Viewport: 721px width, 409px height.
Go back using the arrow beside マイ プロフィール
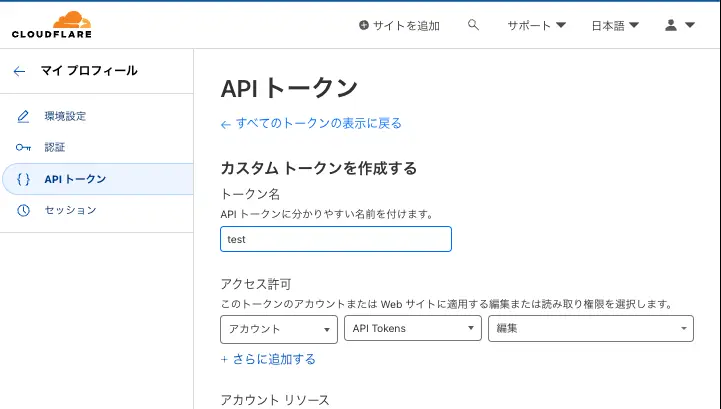(x=19, y=71)
